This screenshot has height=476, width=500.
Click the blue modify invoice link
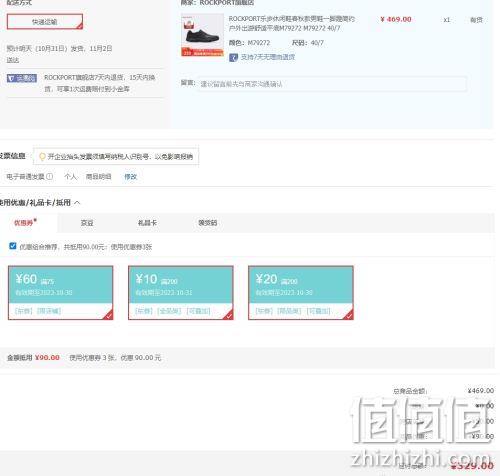(x=131, y=177)
